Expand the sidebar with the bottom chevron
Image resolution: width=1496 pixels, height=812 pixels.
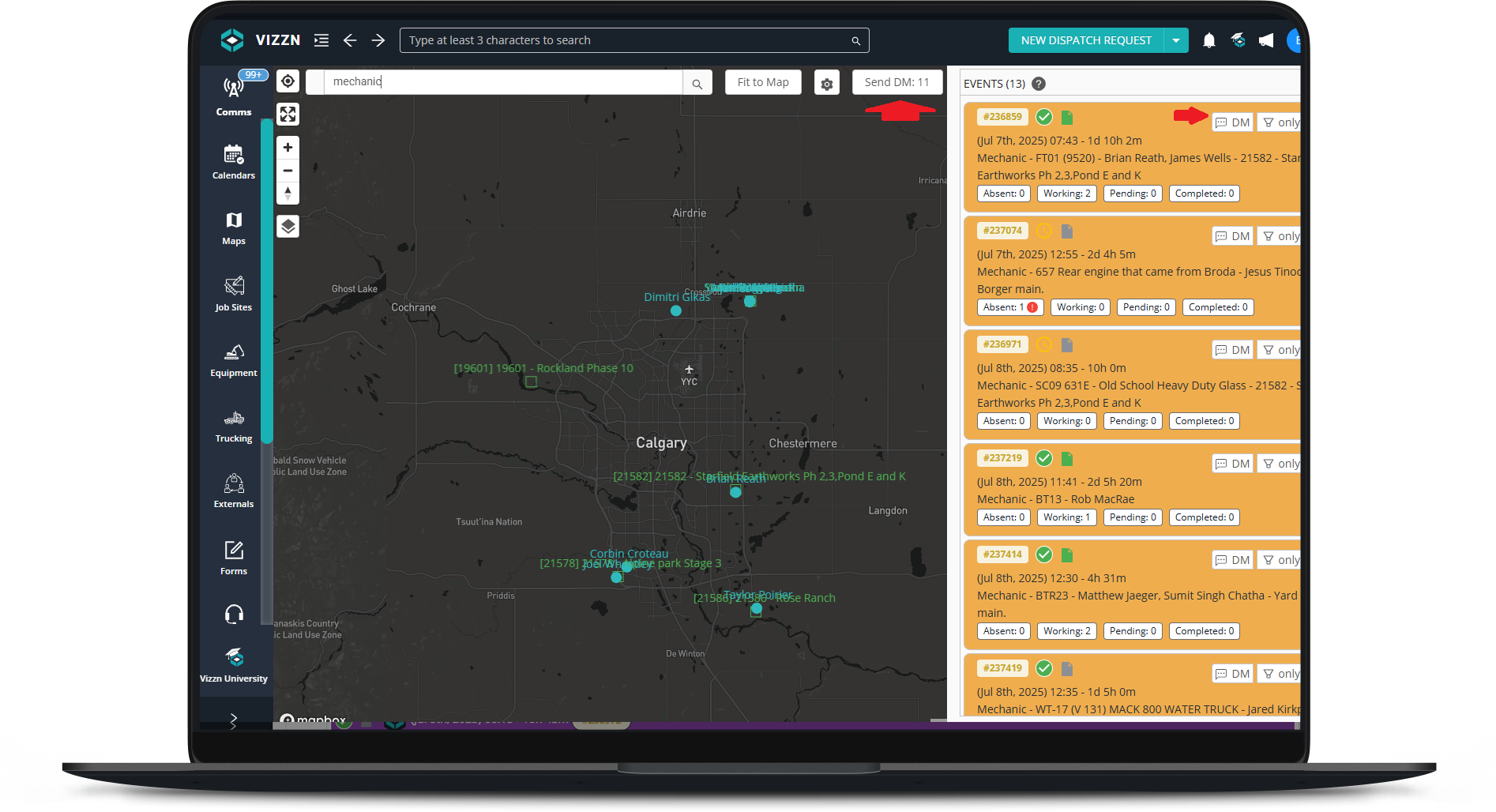pos(233,720)
